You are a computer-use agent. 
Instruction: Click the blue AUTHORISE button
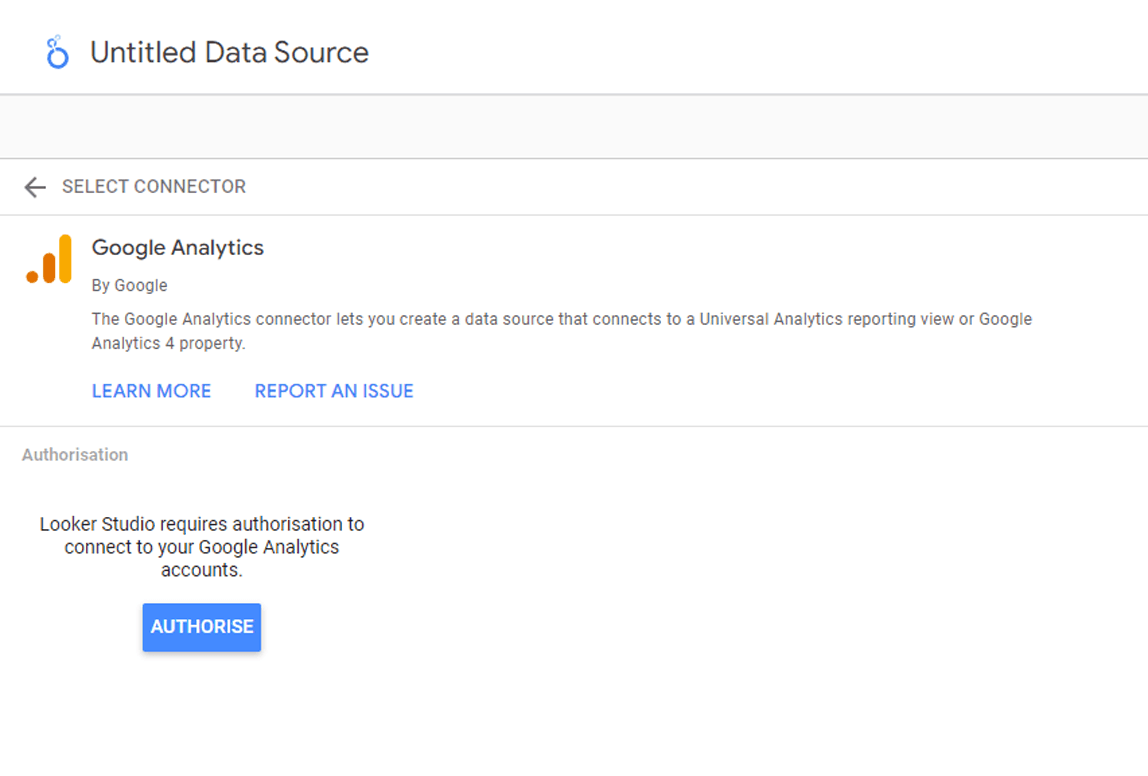tap(202, 627)
